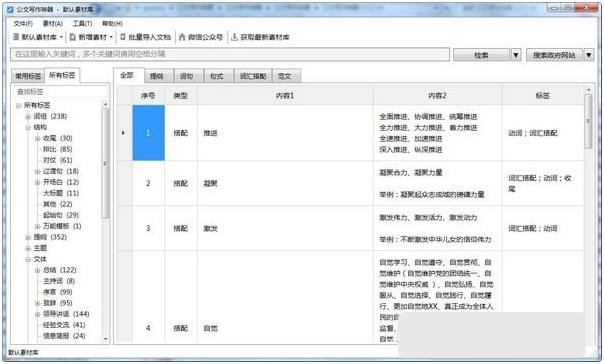Select the 大标题 (11) tag

click(61, 193)
